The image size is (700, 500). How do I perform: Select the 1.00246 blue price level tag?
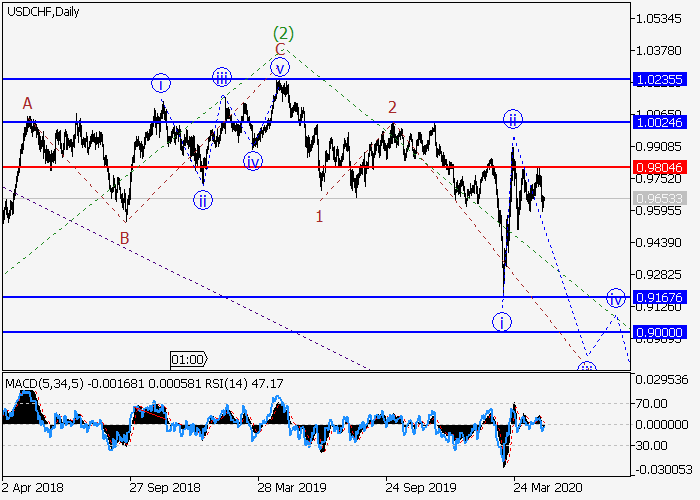point(660,121)
